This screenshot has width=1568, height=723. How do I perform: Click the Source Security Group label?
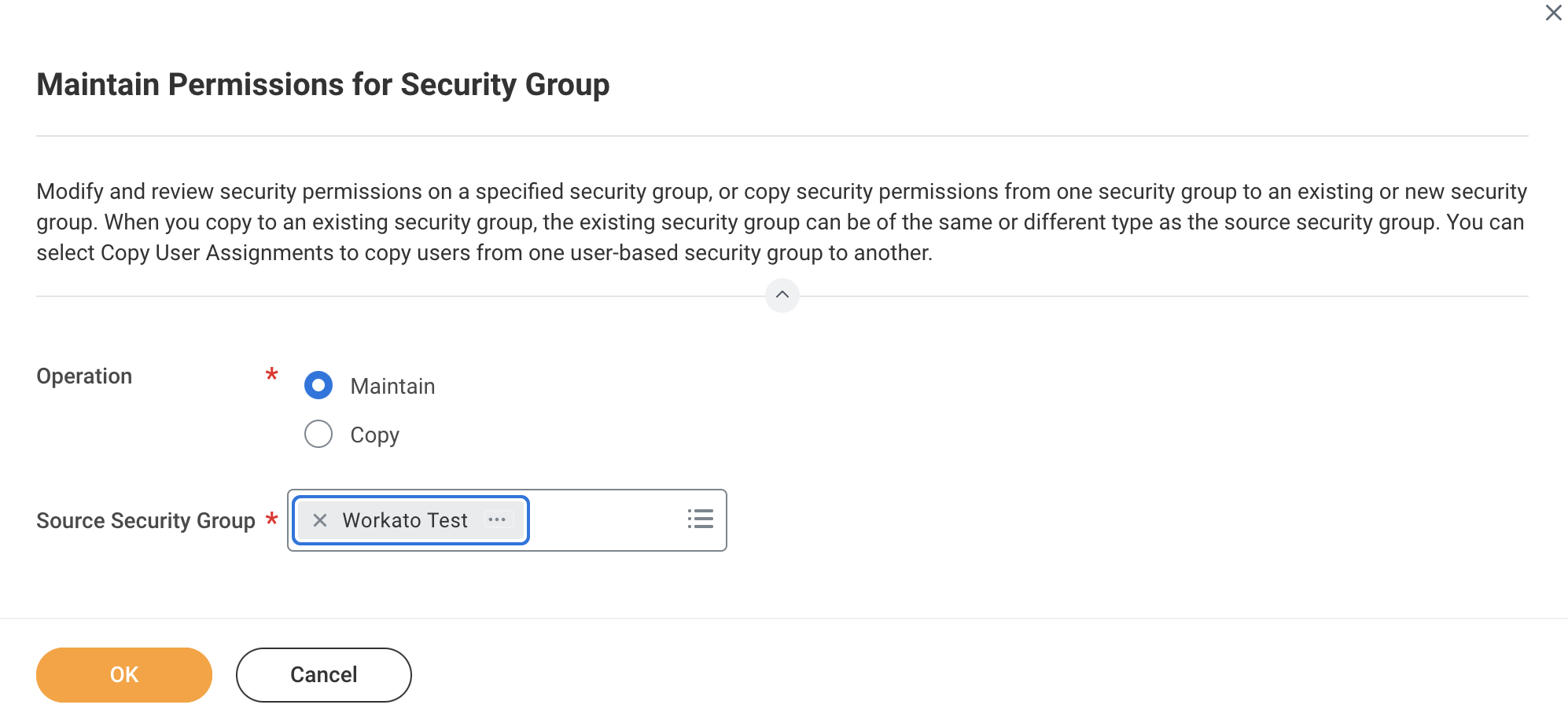click(x=145, y=519)
